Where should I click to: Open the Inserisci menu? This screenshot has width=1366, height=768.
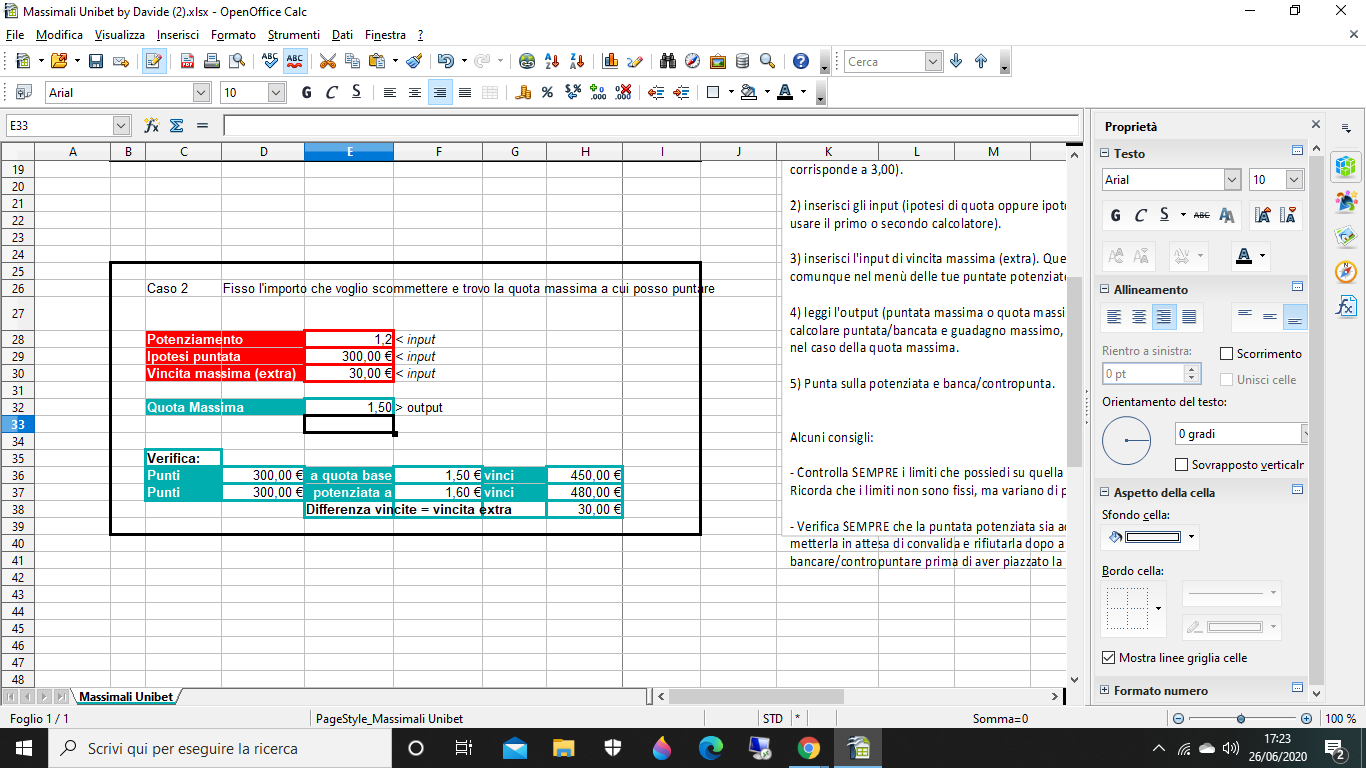point(178,34)
